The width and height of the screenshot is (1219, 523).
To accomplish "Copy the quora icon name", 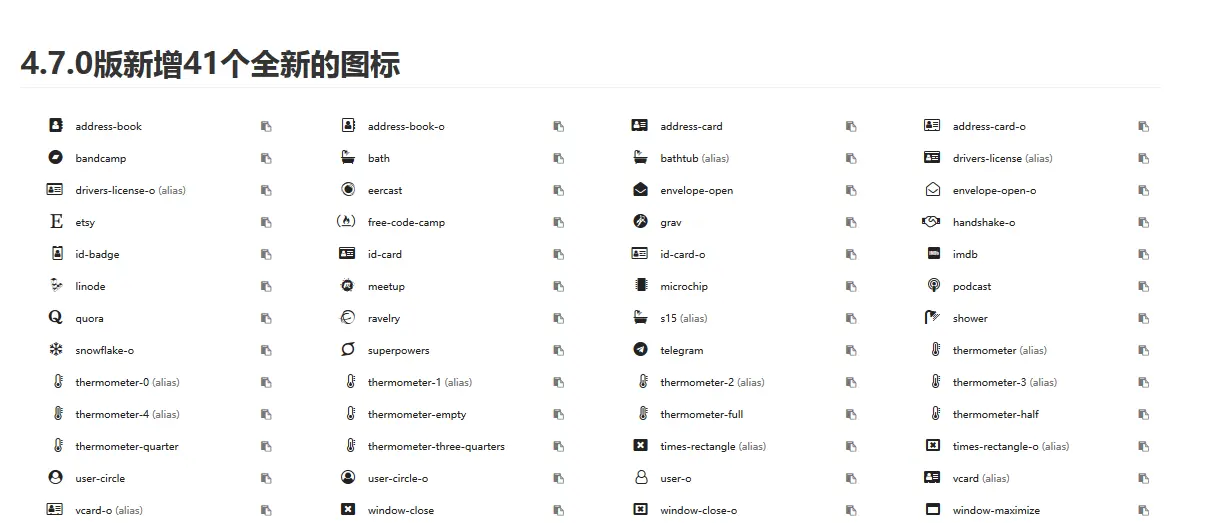I will 266,318.
